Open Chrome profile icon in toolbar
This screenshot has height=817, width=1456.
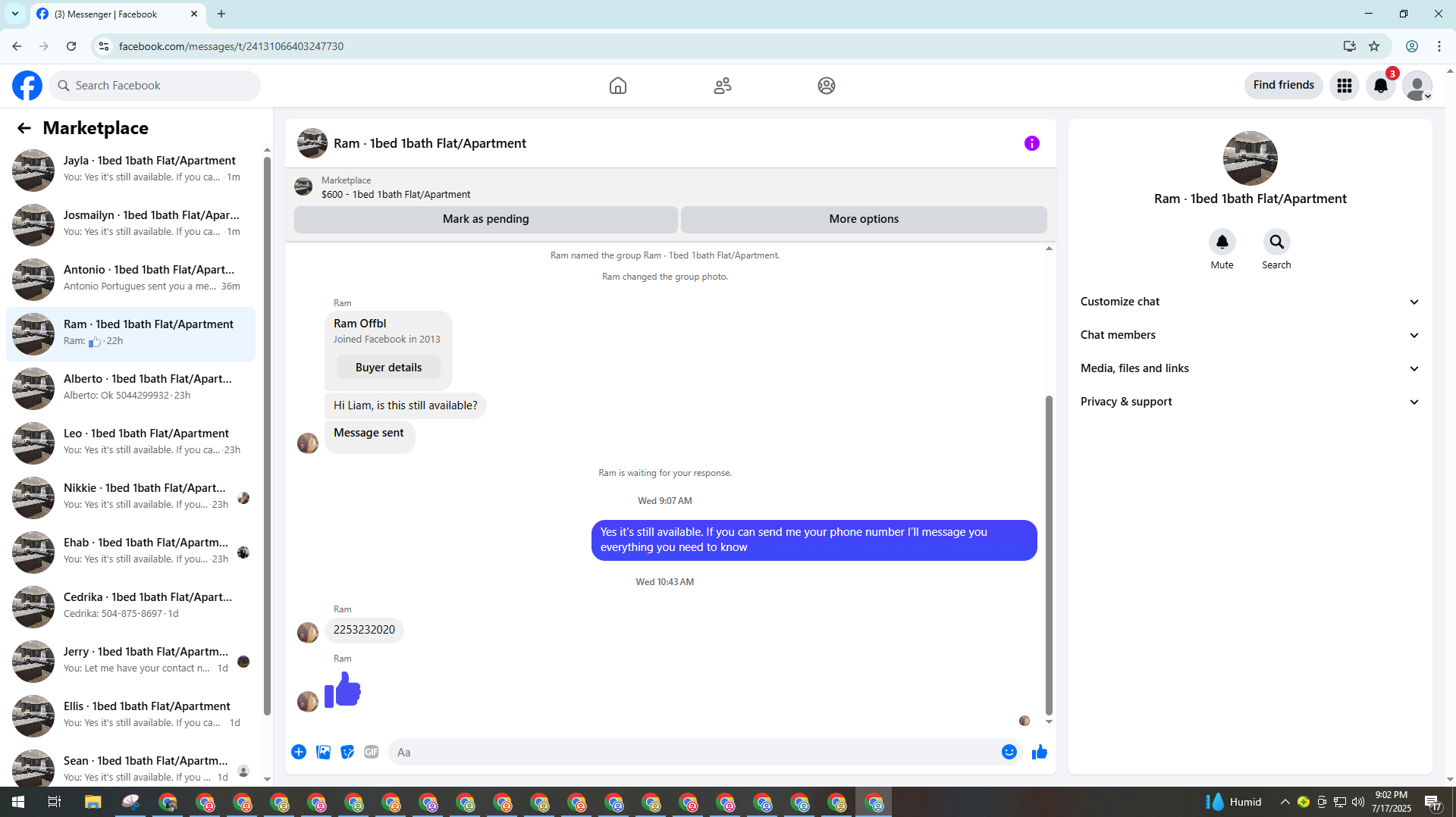[x=1412, y=46]
